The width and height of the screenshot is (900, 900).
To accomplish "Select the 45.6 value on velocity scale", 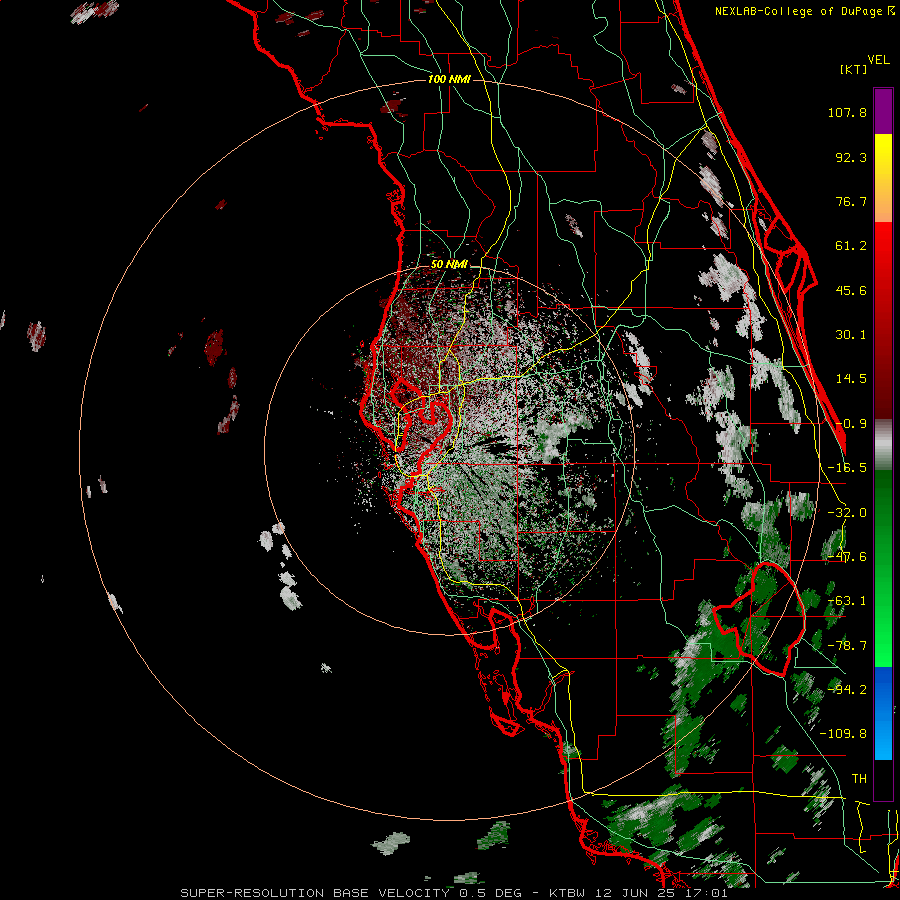I will 851,290.
